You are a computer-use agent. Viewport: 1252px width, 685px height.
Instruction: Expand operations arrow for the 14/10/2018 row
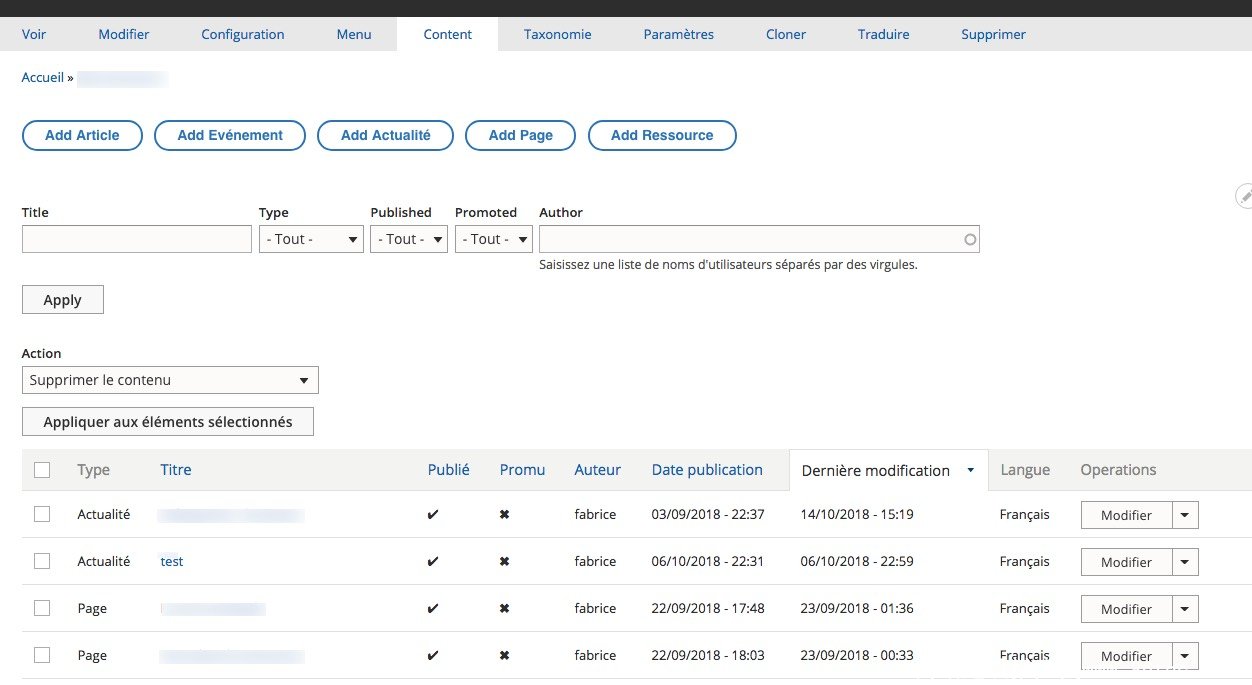(1185, 515)
